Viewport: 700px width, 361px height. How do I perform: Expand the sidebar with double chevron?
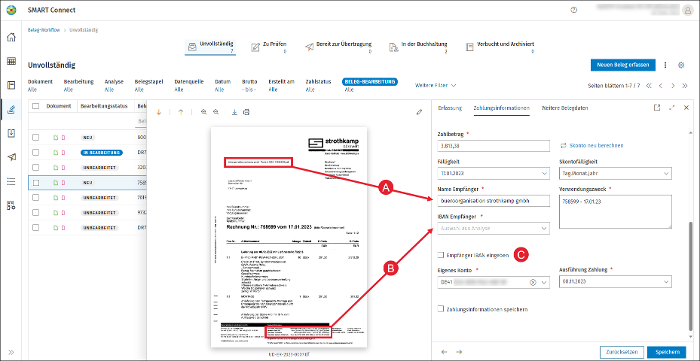(12, 352)
